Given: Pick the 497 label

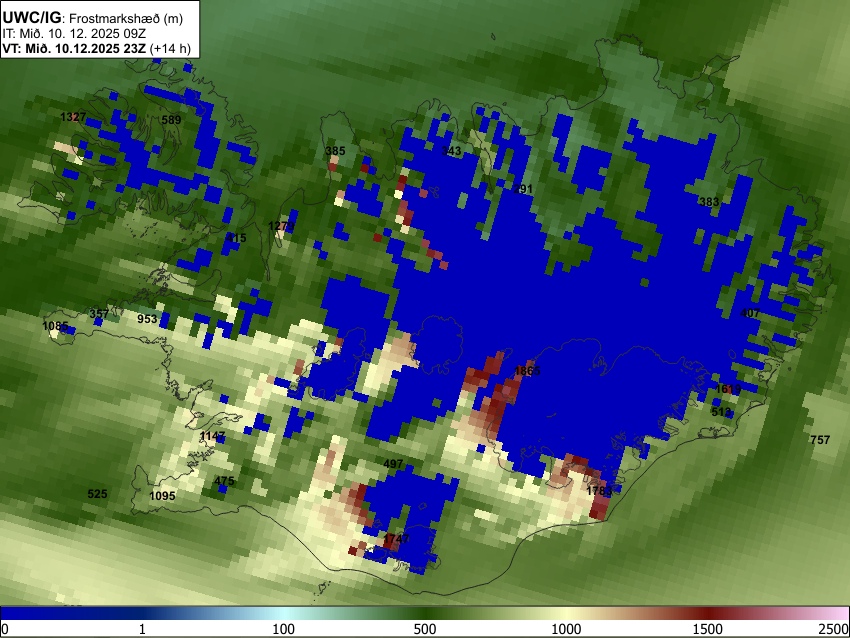Looking at the screenshot, I should pyautogui.click(x=393, y=464).
